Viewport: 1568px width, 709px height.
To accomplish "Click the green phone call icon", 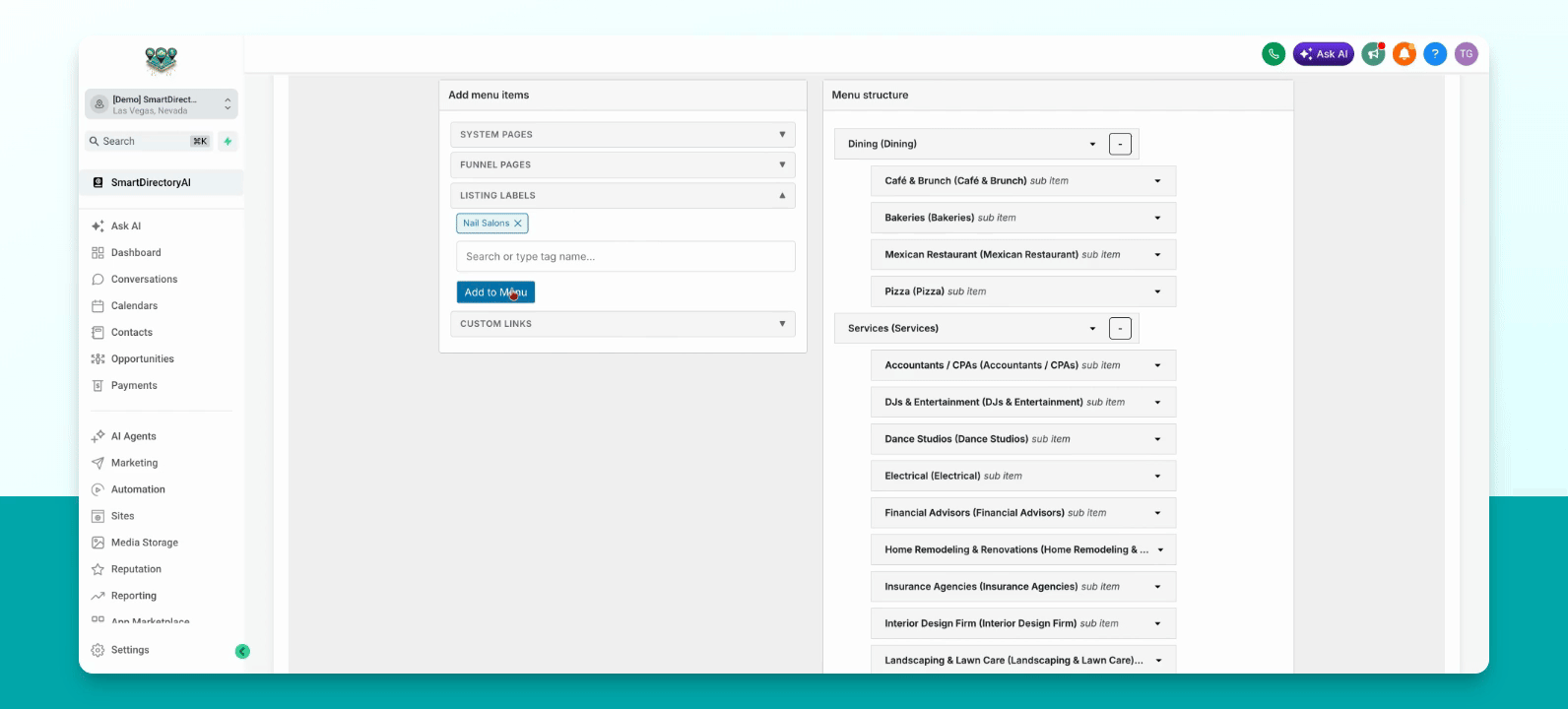I will click(x=1274, y=54).
